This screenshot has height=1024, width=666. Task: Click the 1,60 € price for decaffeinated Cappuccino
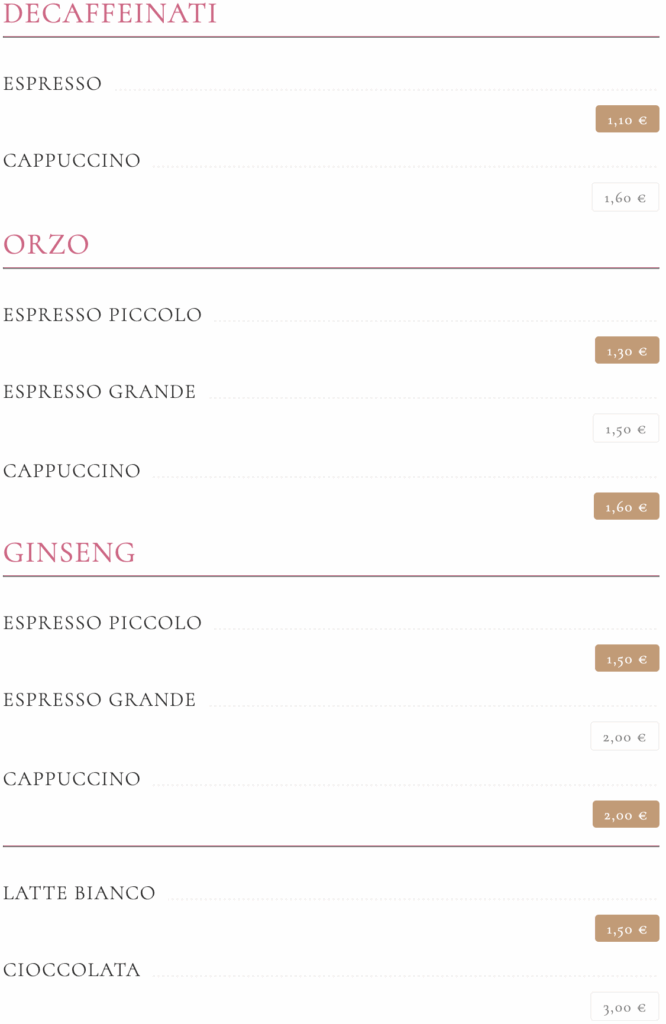625,198
